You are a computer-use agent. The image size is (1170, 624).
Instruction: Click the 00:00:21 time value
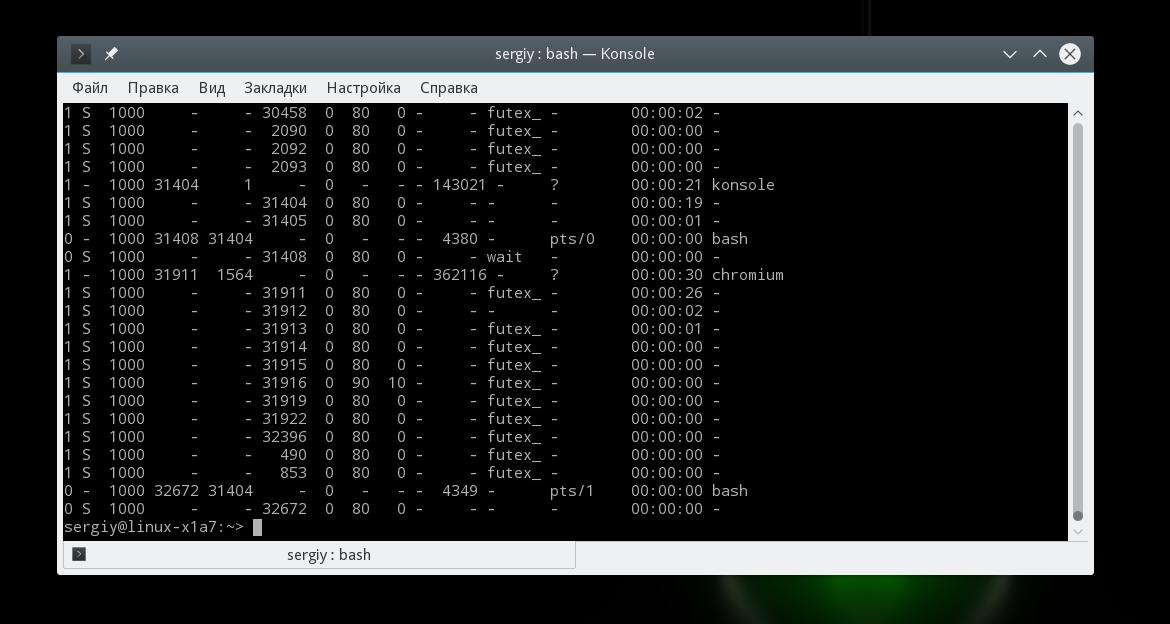tap(667, 185)
